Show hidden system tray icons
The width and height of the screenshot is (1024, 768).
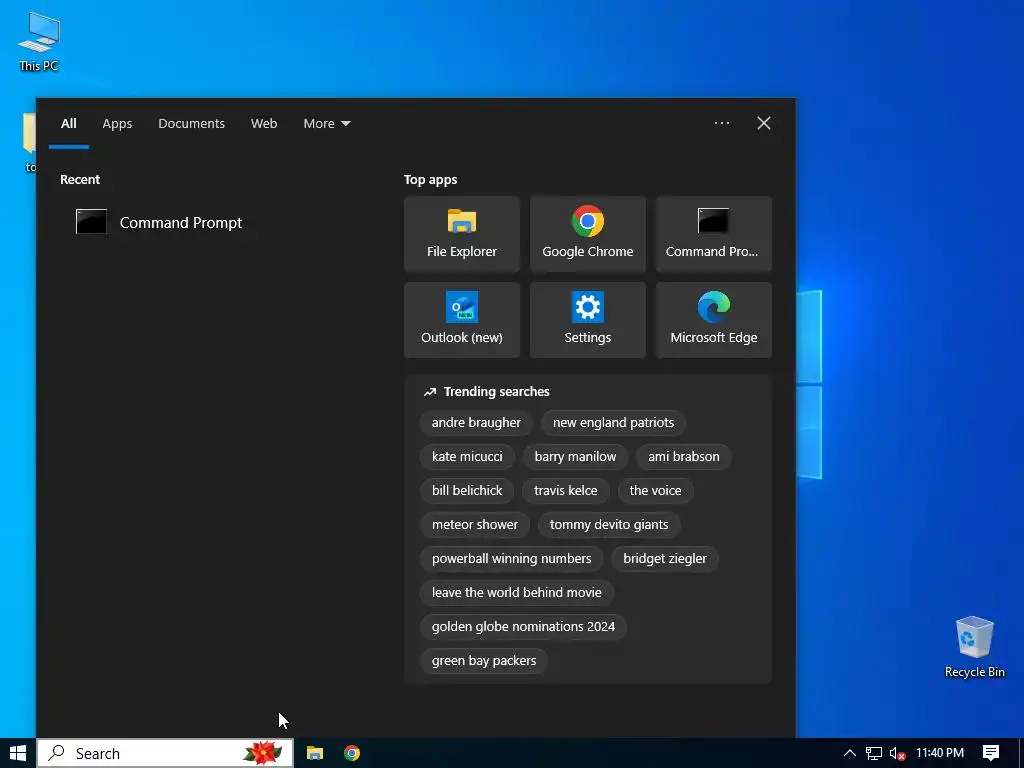click(850, 753)
